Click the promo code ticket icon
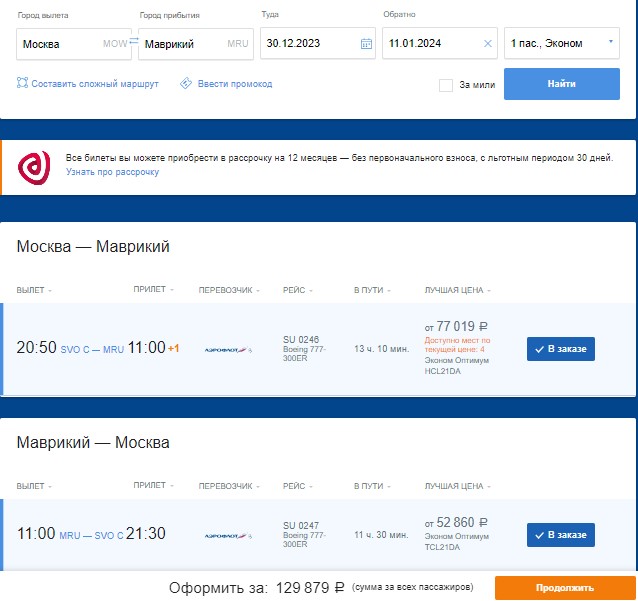This screenshot has height=601, width=638. click(186, 83)
